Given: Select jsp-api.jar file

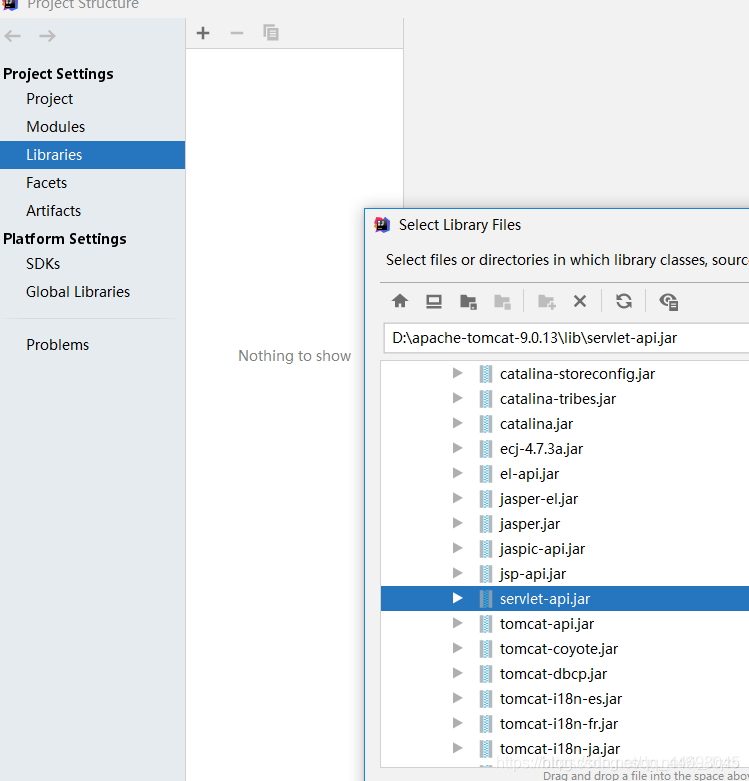Looking at the screenshot, I should pyautogui.click(x=533, y=574).
